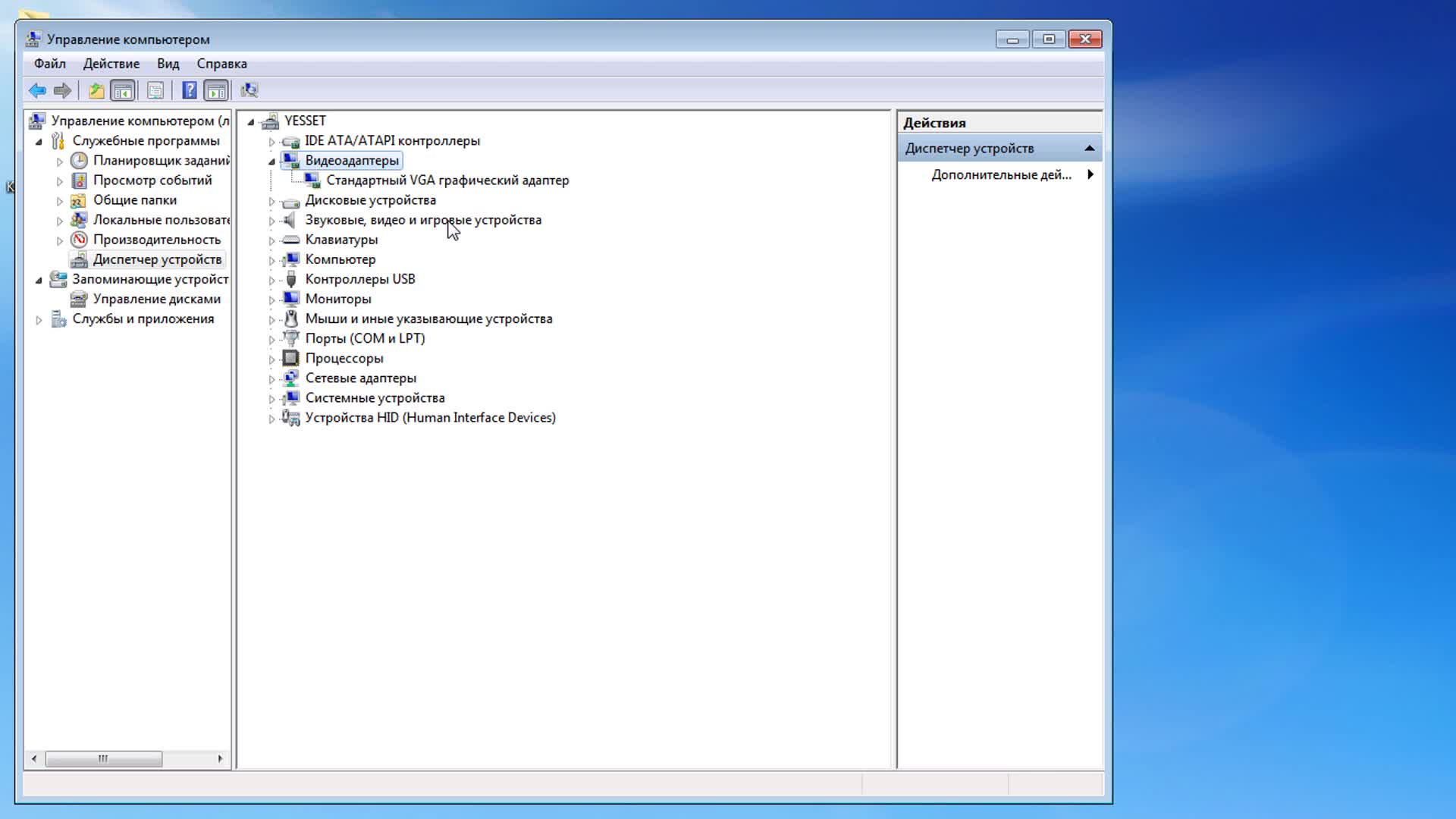Click the Контроллеры USB icon
Image resolution: width=1456 pixels, height=819 pixels.
(x=291, y=279)
